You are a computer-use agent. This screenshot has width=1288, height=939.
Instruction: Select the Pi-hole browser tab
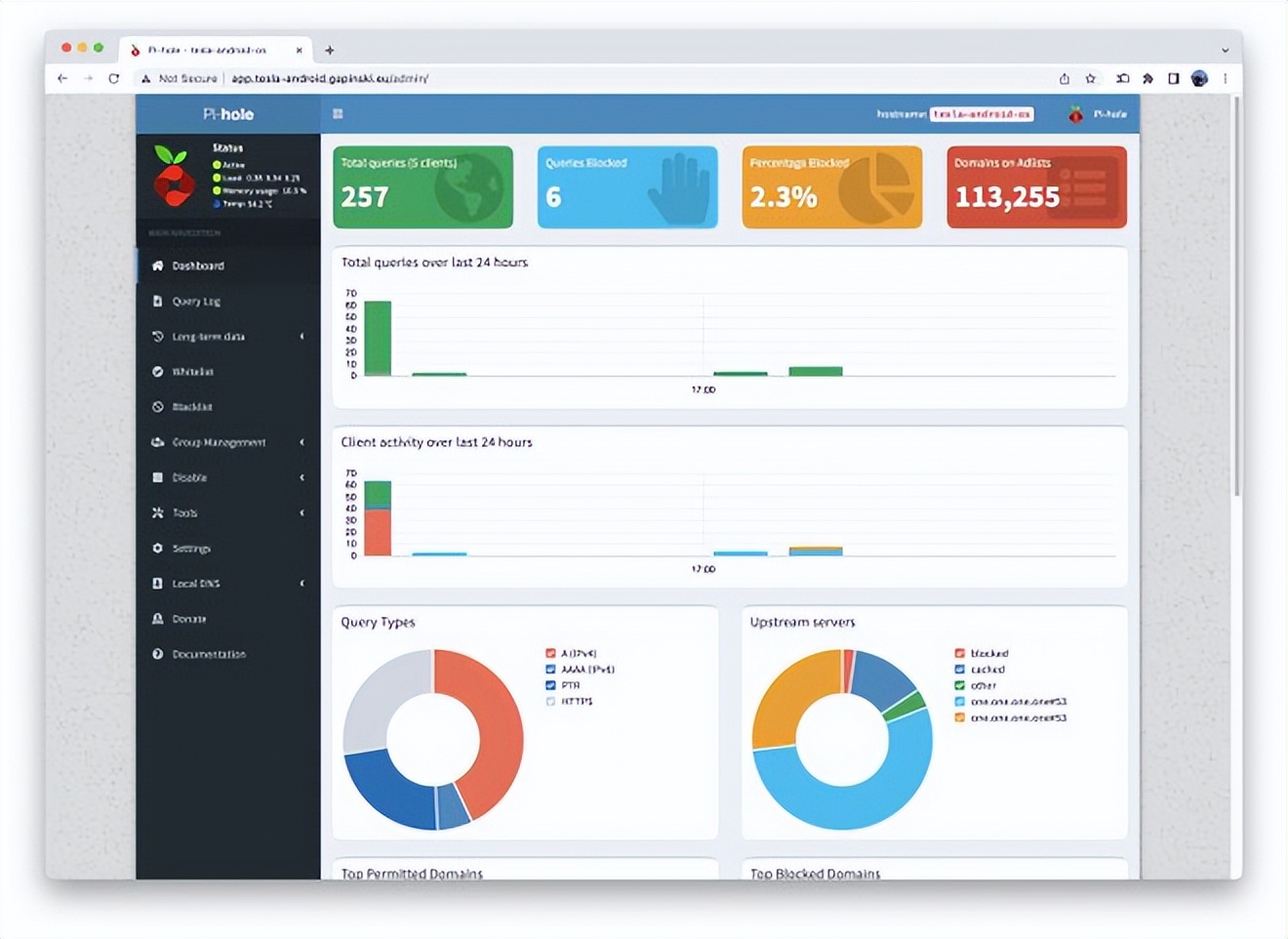tap(217, 50)
